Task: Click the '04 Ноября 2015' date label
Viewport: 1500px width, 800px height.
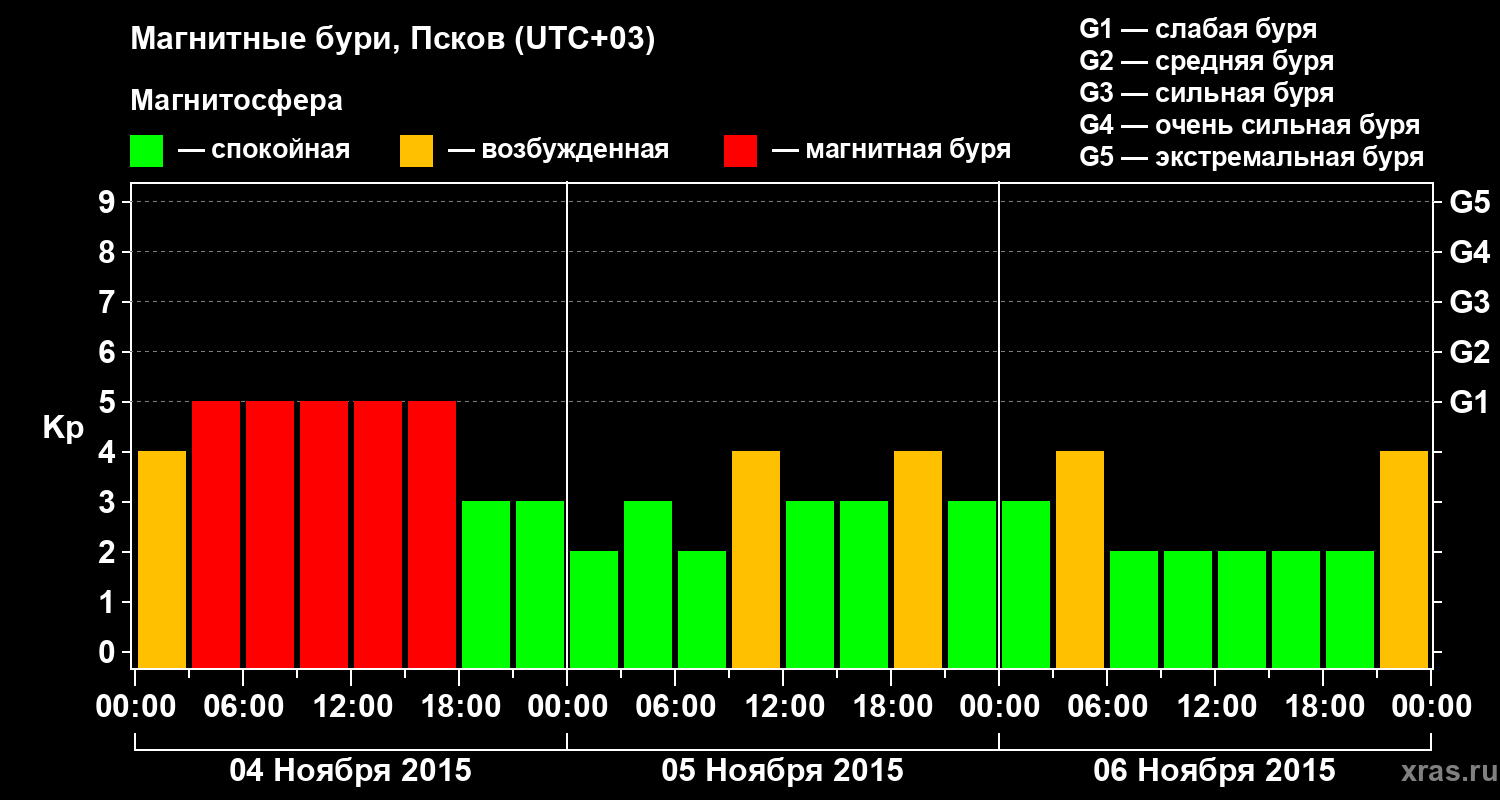Action: pyautogui.click(x=350, y=771)
